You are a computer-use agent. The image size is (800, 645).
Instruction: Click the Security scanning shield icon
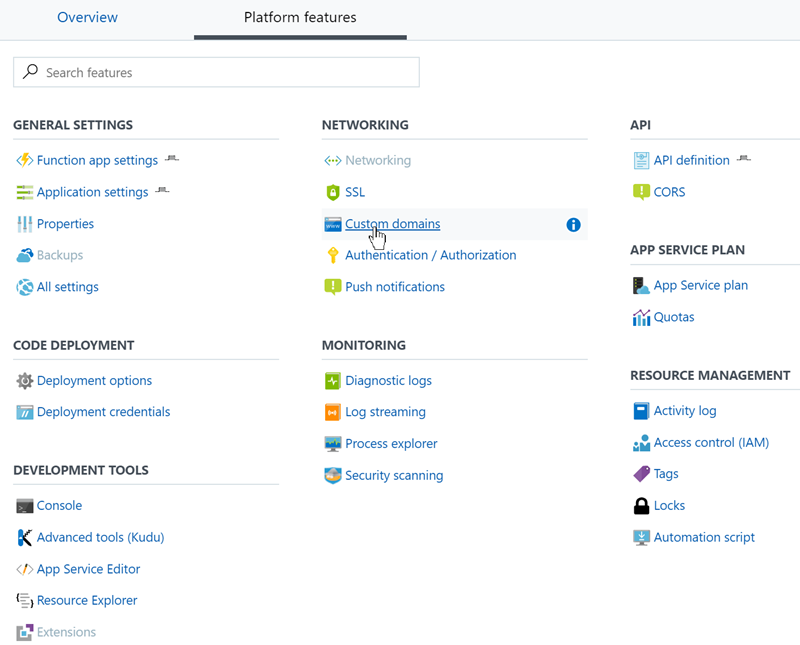click(332, 475)
